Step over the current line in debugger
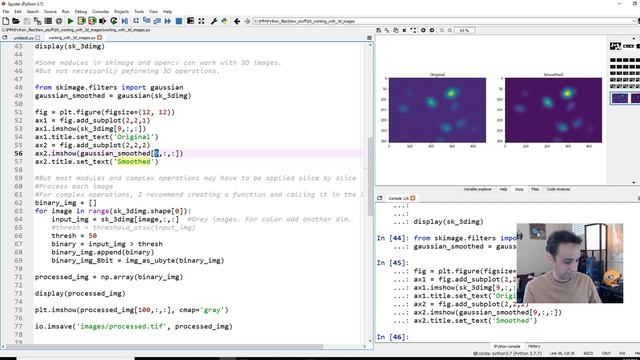This screenshot has height=360, width=640. [136, 21]
